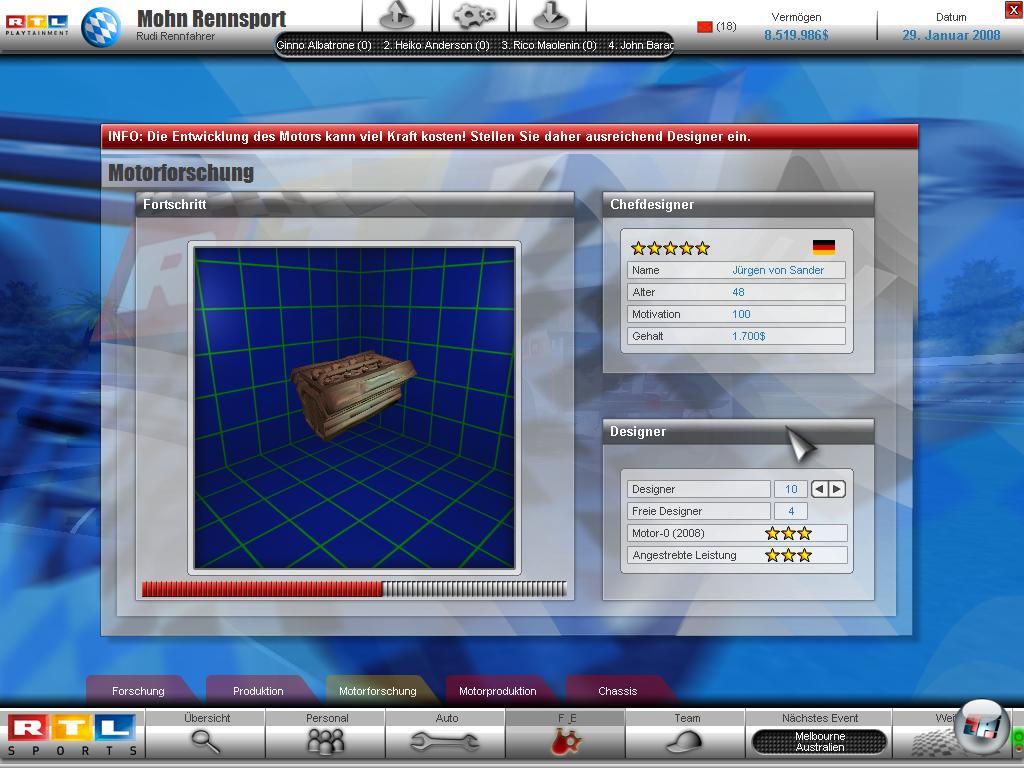Click the upload arrow icon at top

pos(397,16)
